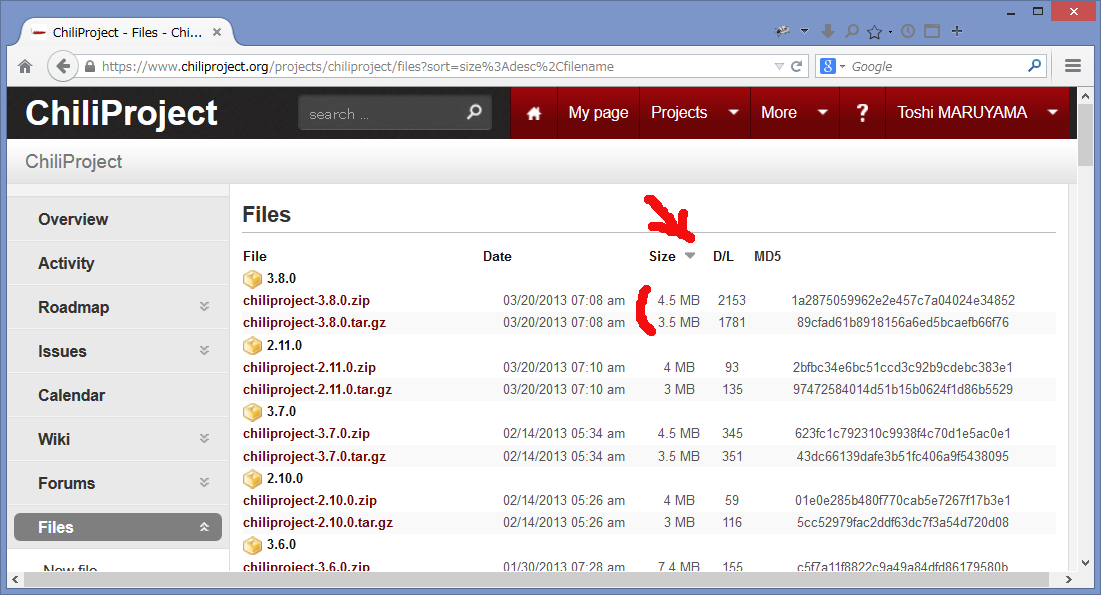The image size is (1101, 595).
Task: Click the browser back arrow button
Action: 63,67
